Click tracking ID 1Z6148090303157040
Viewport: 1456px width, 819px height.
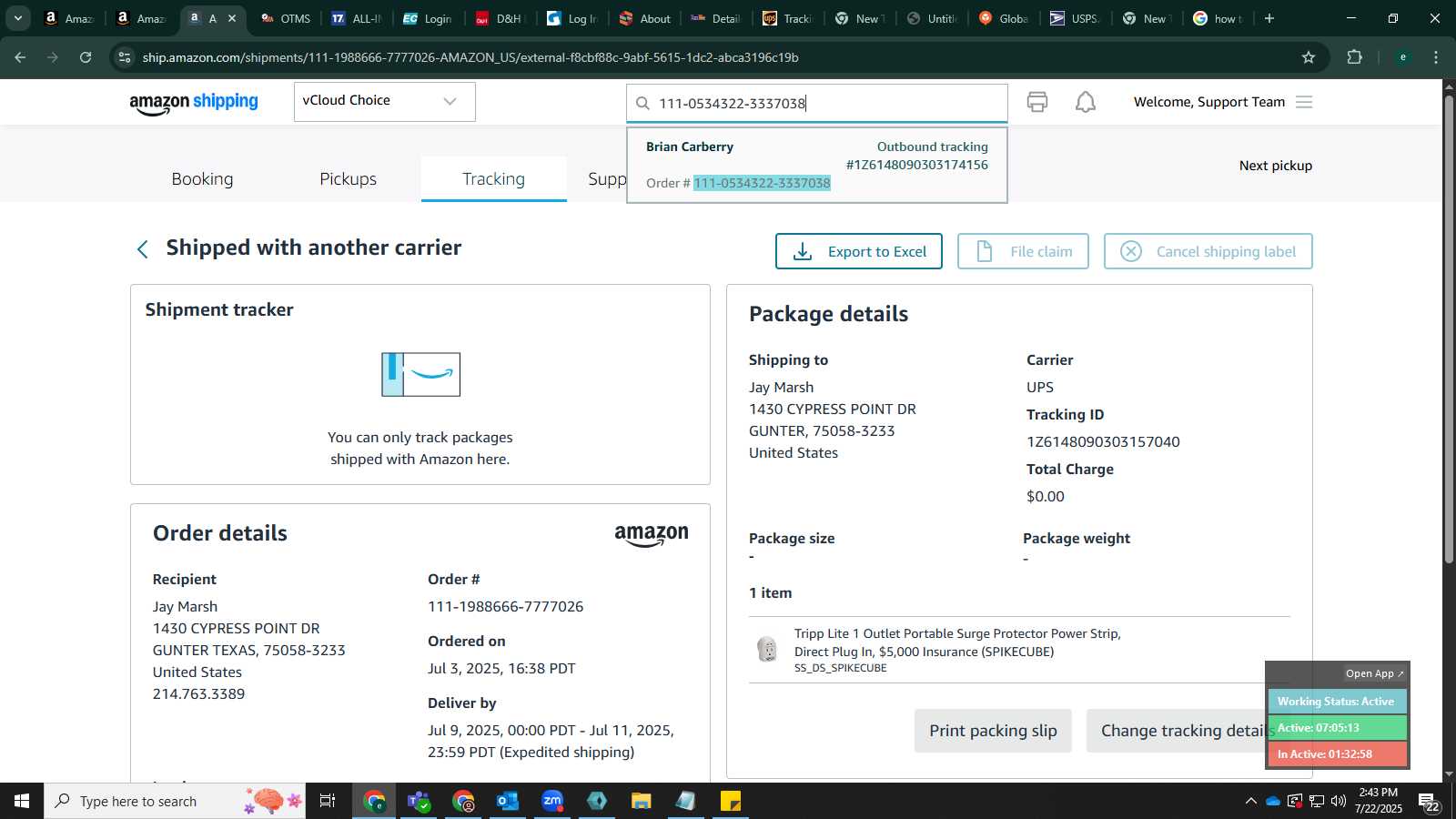[x=1103, y=442]
